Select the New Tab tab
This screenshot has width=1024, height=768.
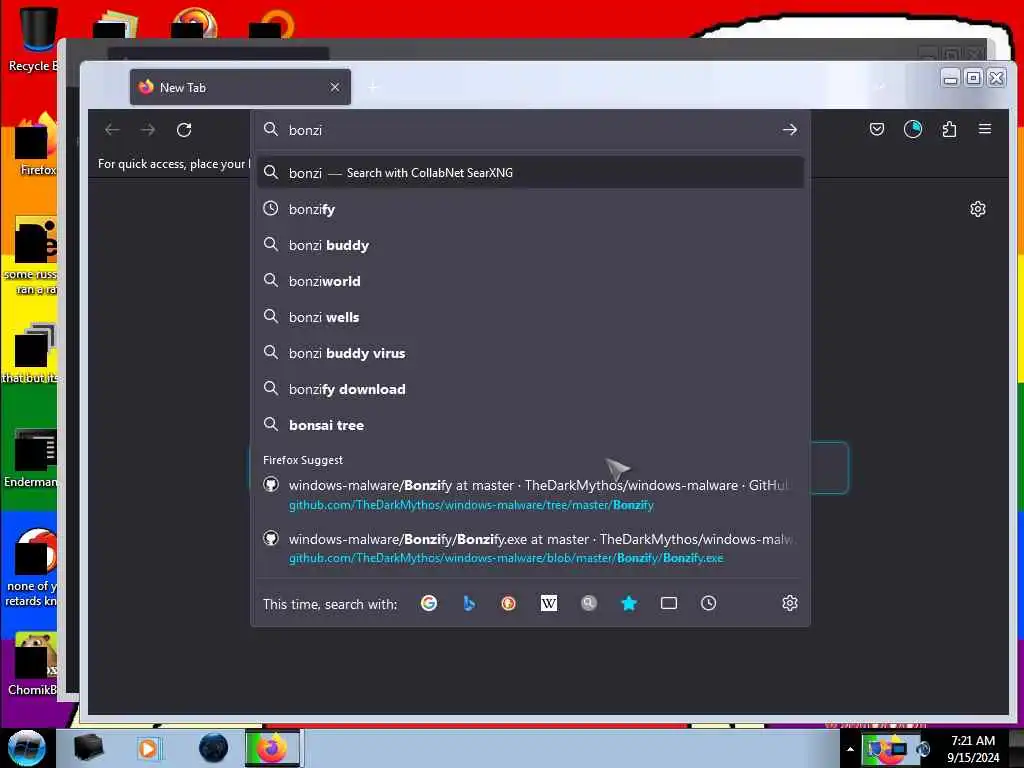[240, 87]
